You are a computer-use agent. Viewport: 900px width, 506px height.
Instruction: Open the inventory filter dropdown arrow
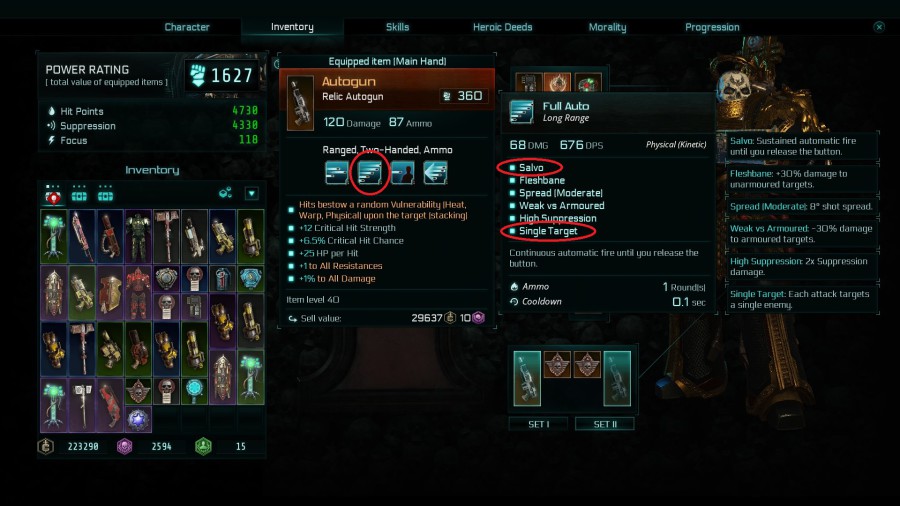click(251, 193)
